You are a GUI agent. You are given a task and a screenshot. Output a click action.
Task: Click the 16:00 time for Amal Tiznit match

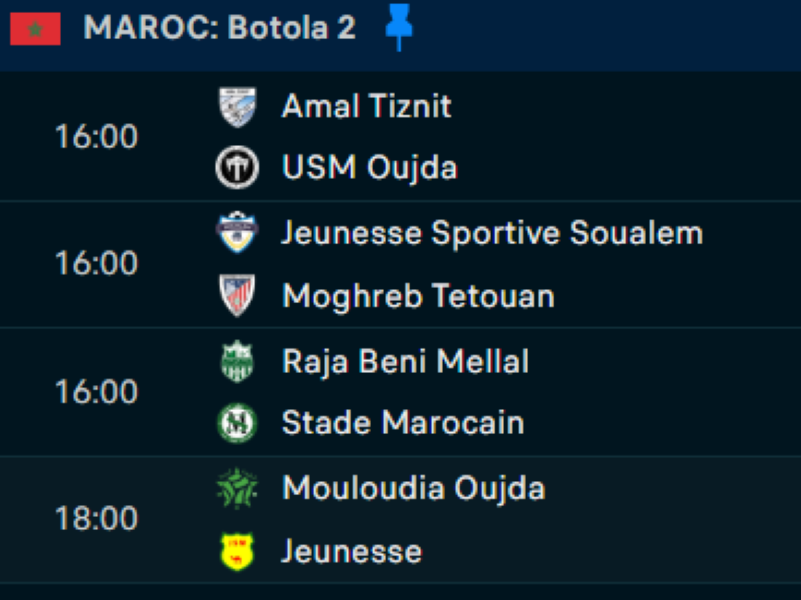[96, 137]
